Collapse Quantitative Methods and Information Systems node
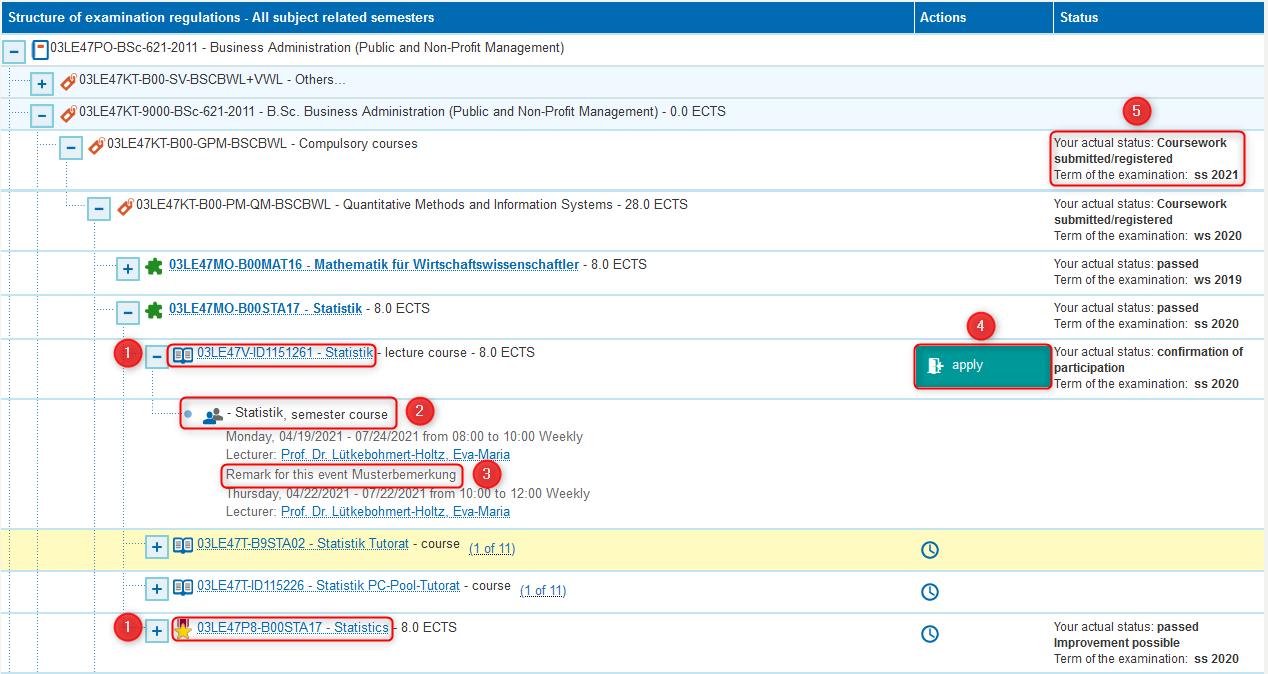 (99, 209)
